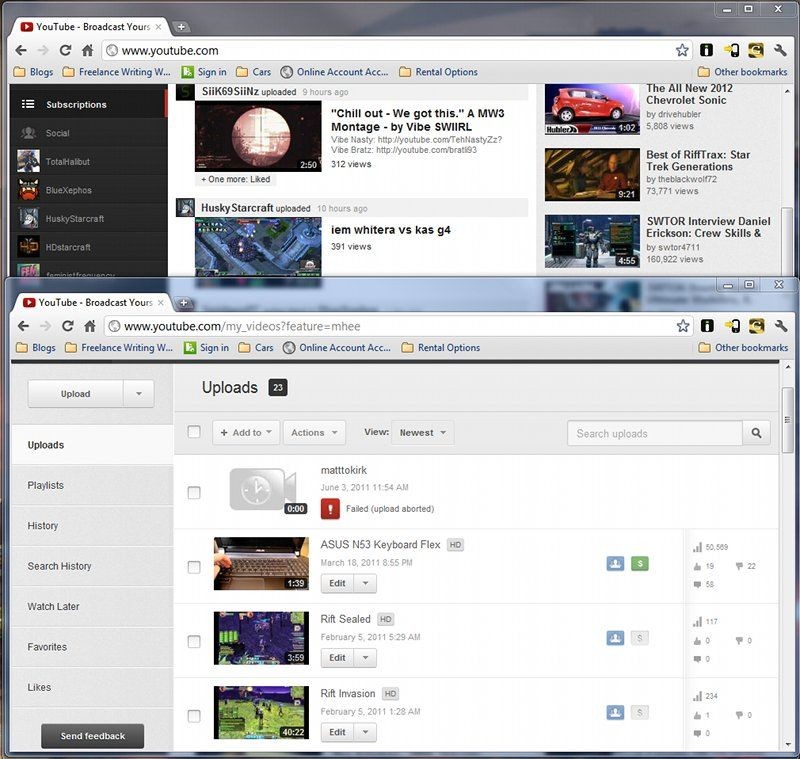Screen dimensions: 800x759
Task: Open wrench menu in my_videos window
Action: click(x=781, y=326)
